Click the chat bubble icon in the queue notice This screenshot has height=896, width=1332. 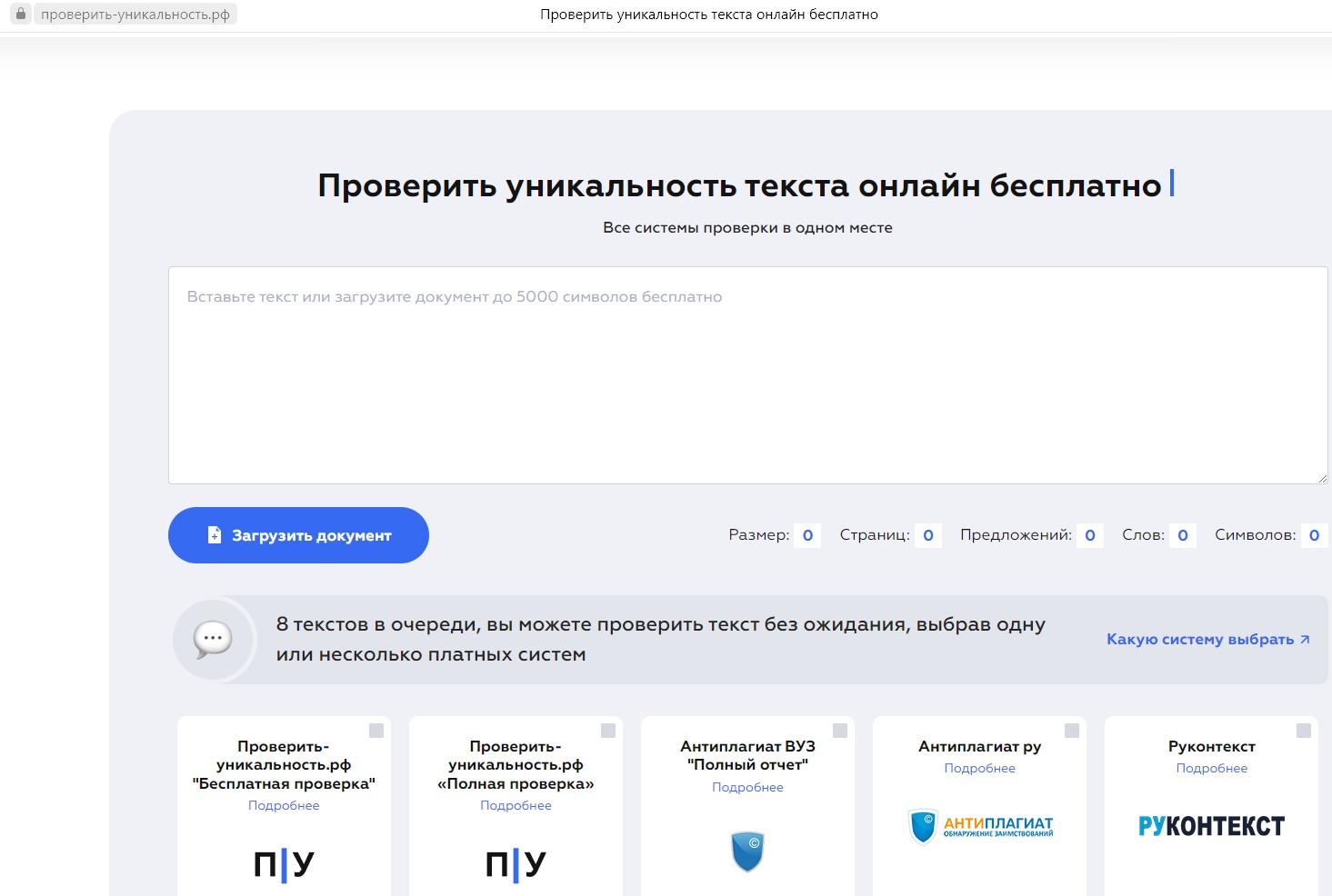pos(213,639)
